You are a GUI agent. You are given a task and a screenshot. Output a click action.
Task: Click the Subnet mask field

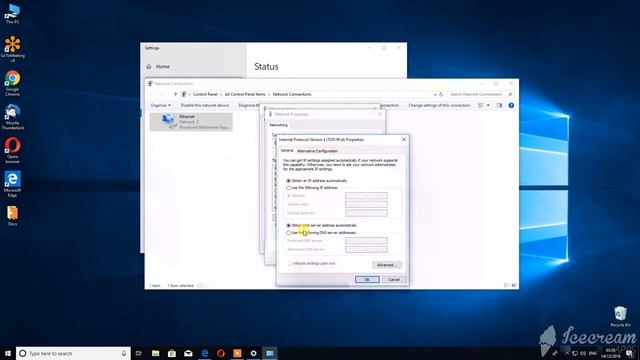click(x=366, y=204)
